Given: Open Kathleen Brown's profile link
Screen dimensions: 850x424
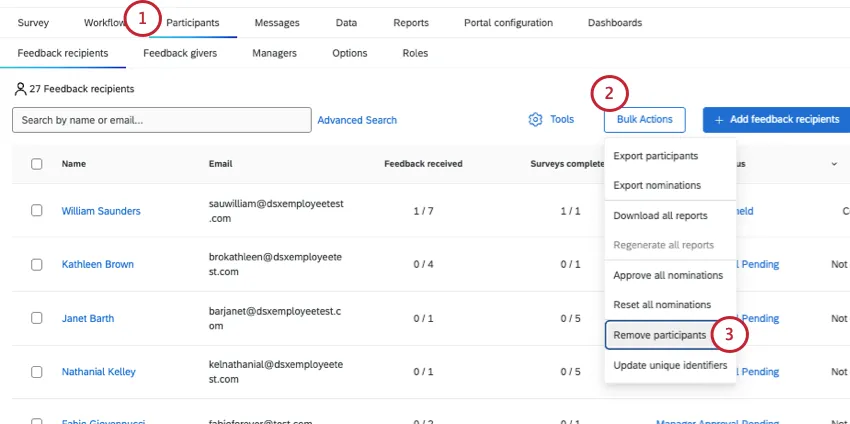Looking at the screenshot, I should click(x=98, y=265).
